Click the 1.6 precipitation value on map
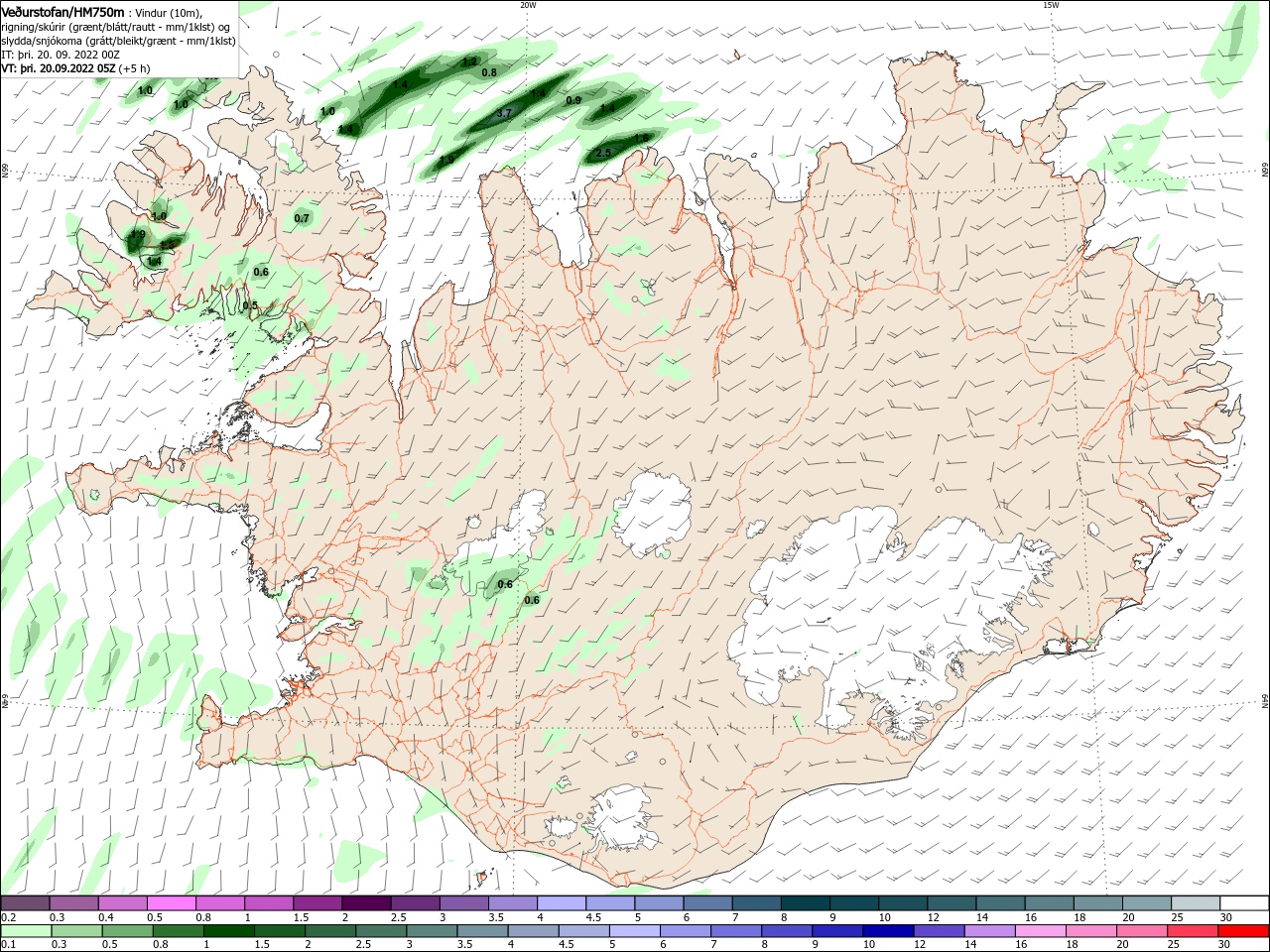The image size is (1270, 952). pos(641,138)
